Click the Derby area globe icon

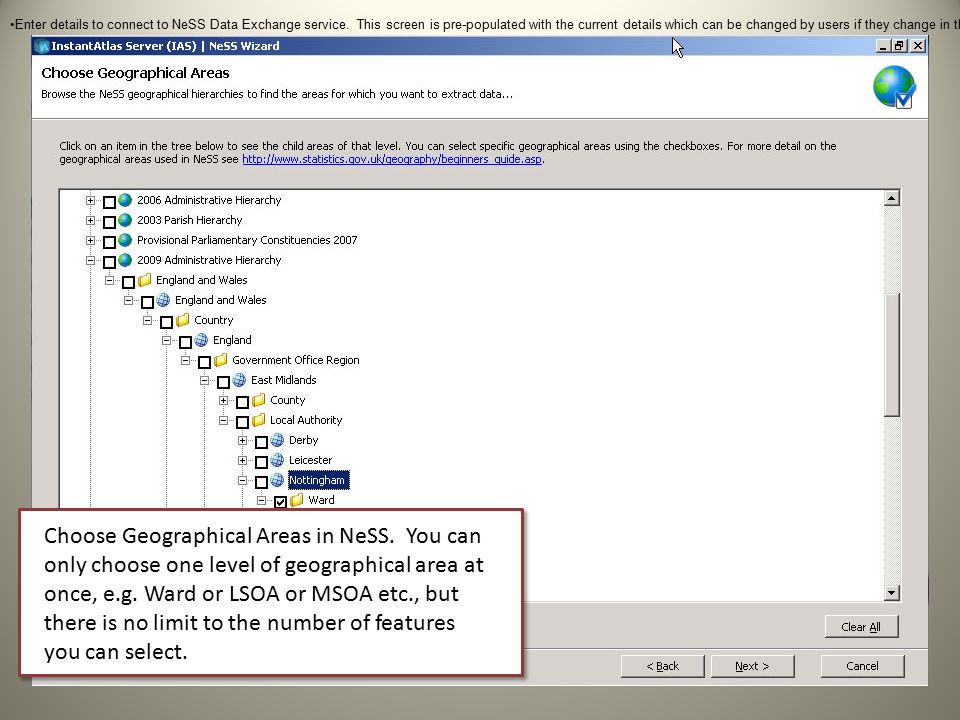click(x=277, y=440)
